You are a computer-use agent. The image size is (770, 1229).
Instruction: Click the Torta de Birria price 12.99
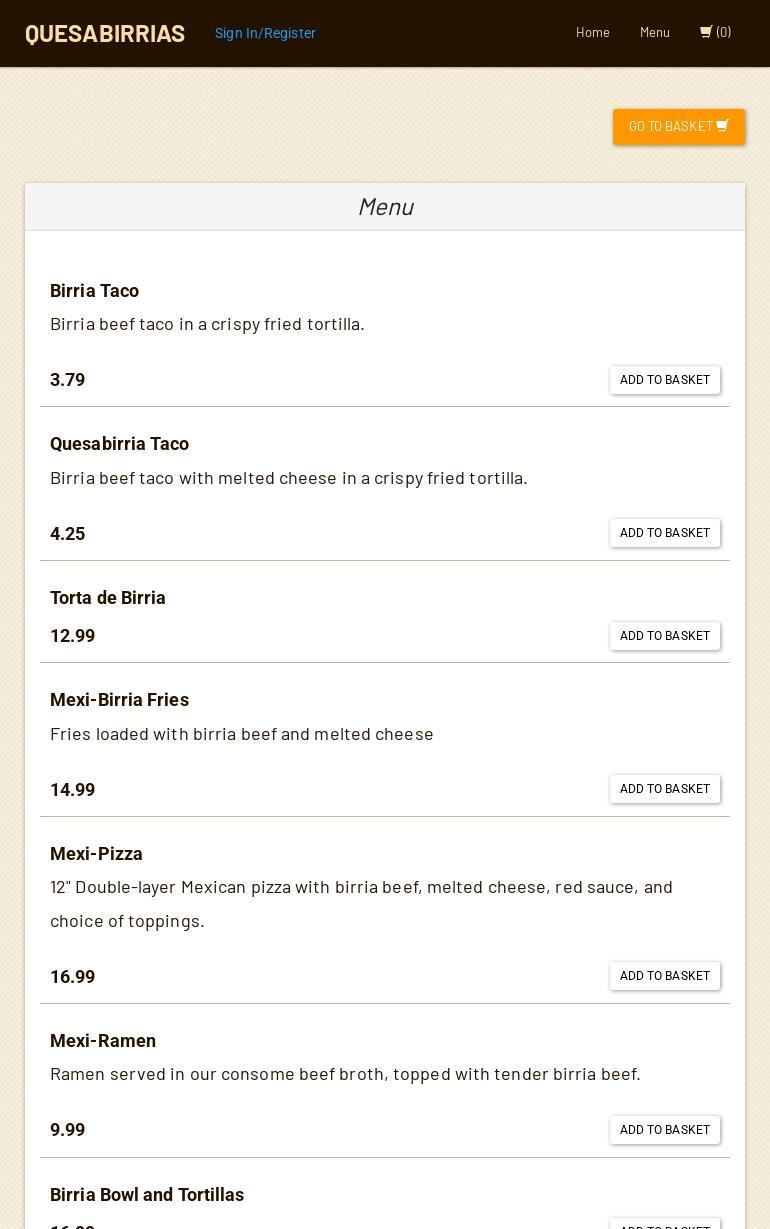[x=73, y=636]
